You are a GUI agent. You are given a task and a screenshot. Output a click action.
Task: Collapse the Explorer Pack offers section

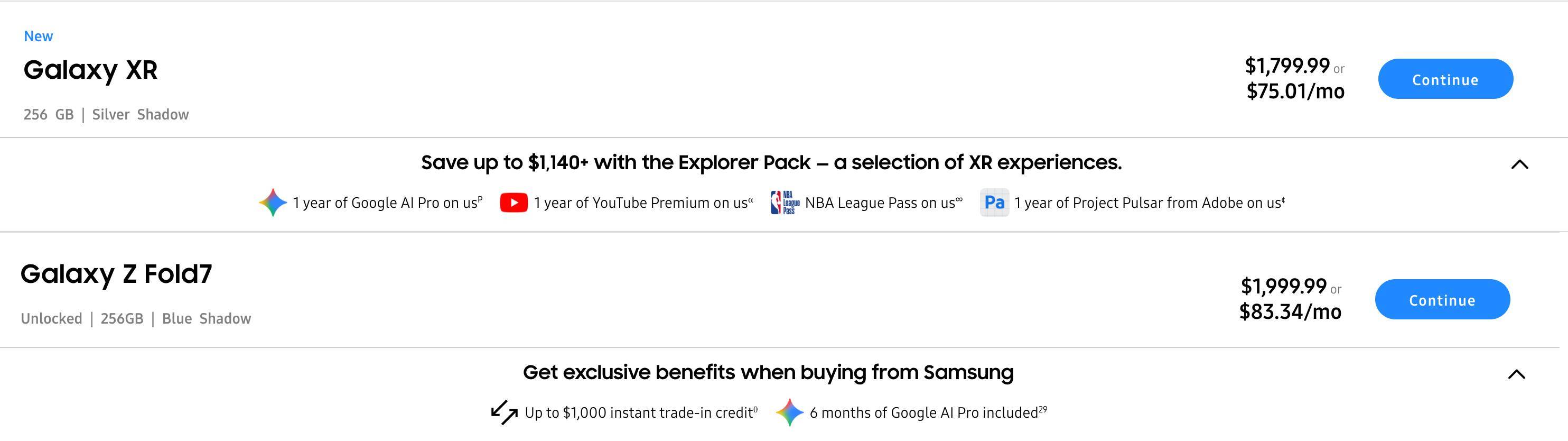click(1519, 164)
